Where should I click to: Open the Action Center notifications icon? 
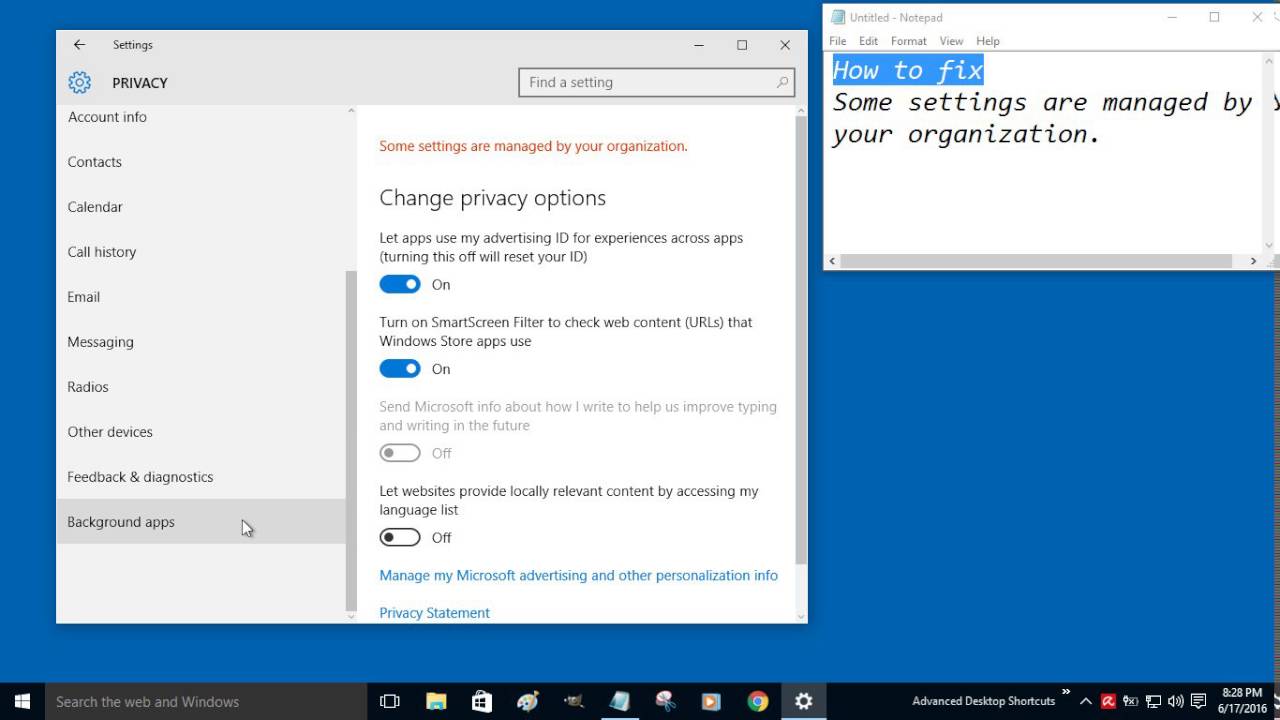1199,701
